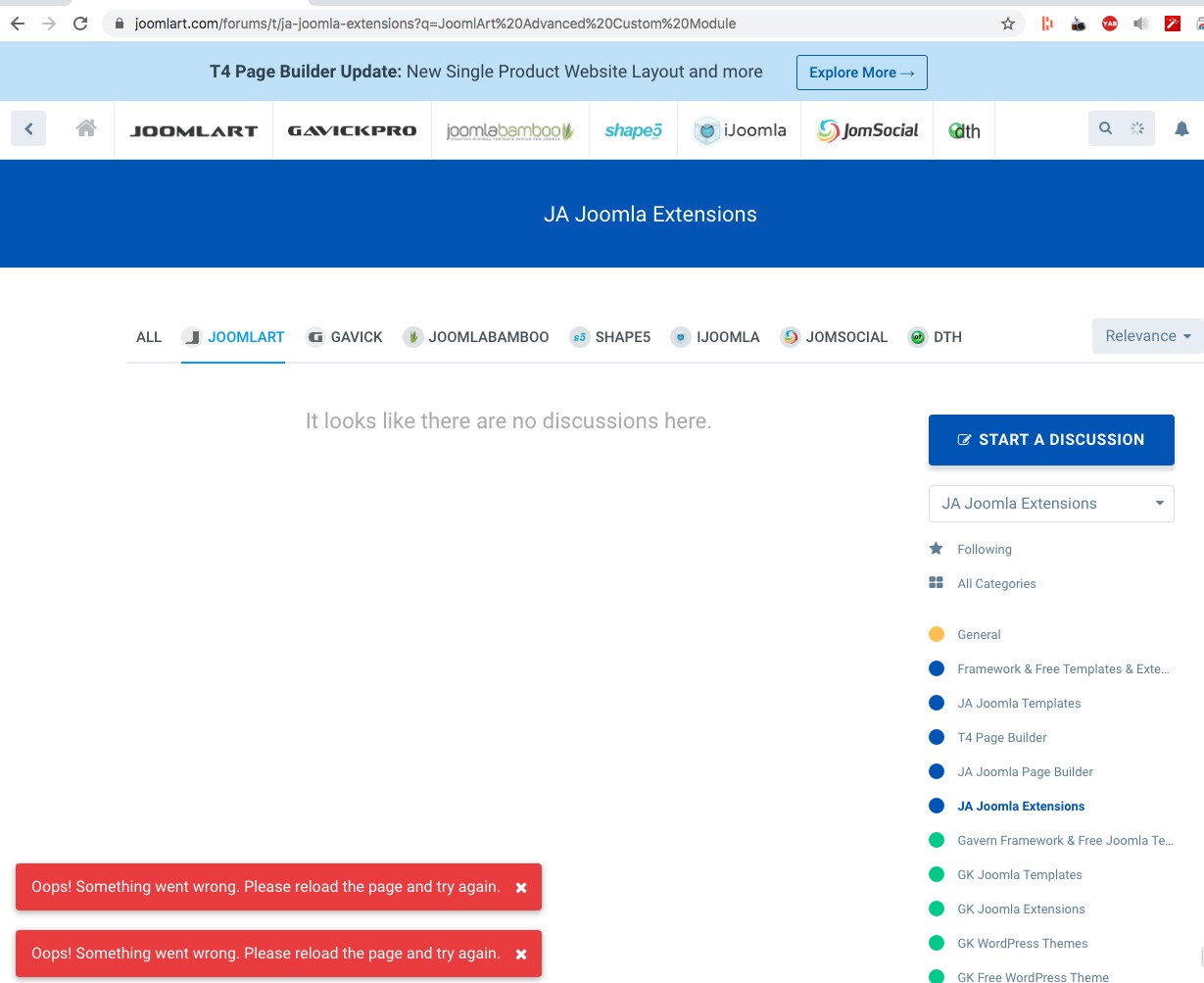
Task: Select the SHAPE5 tab
Action: [x=610, y=337]
